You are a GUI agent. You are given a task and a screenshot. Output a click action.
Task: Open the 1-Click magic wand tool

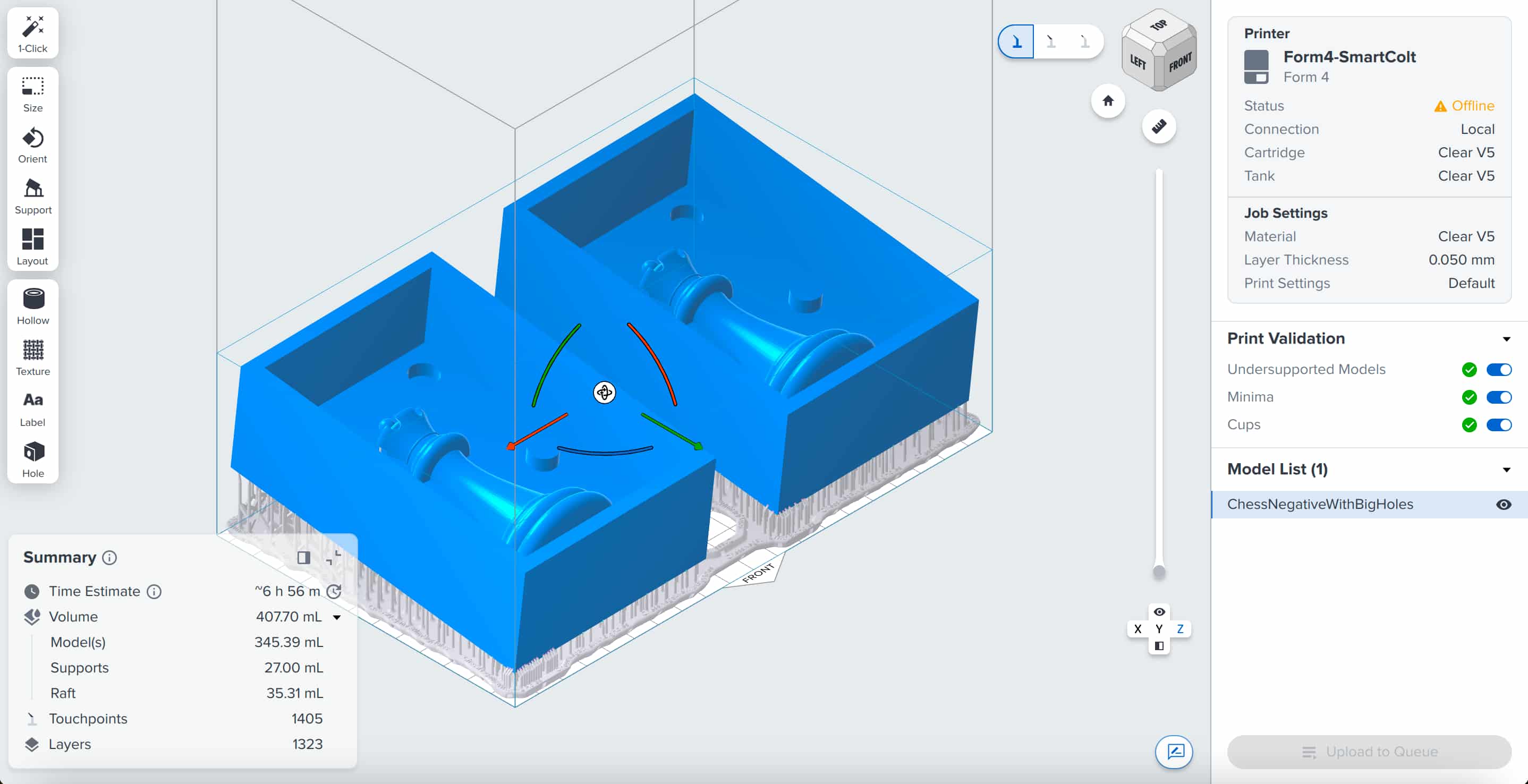[32, 34]
